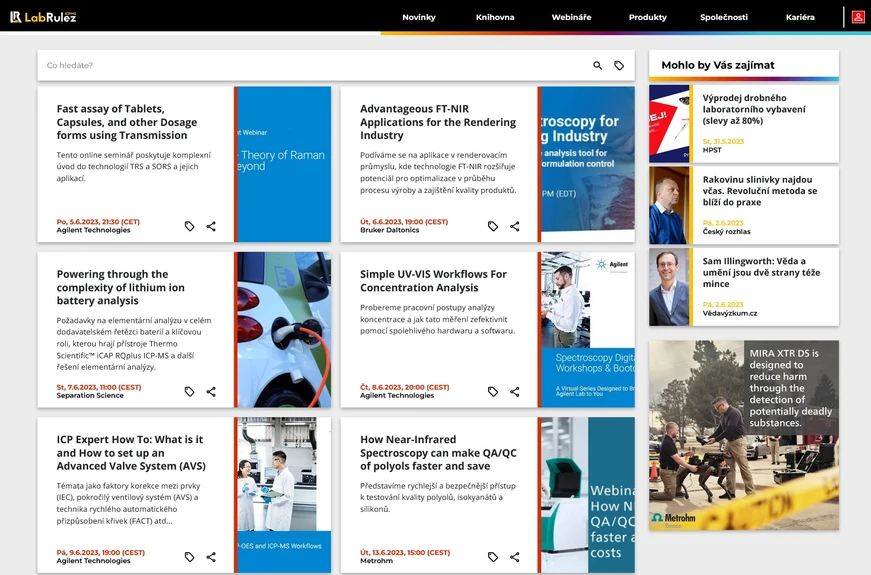Click the tag filter icon in search bar
This screenshot has width=871, height=575.
(619, 66)
